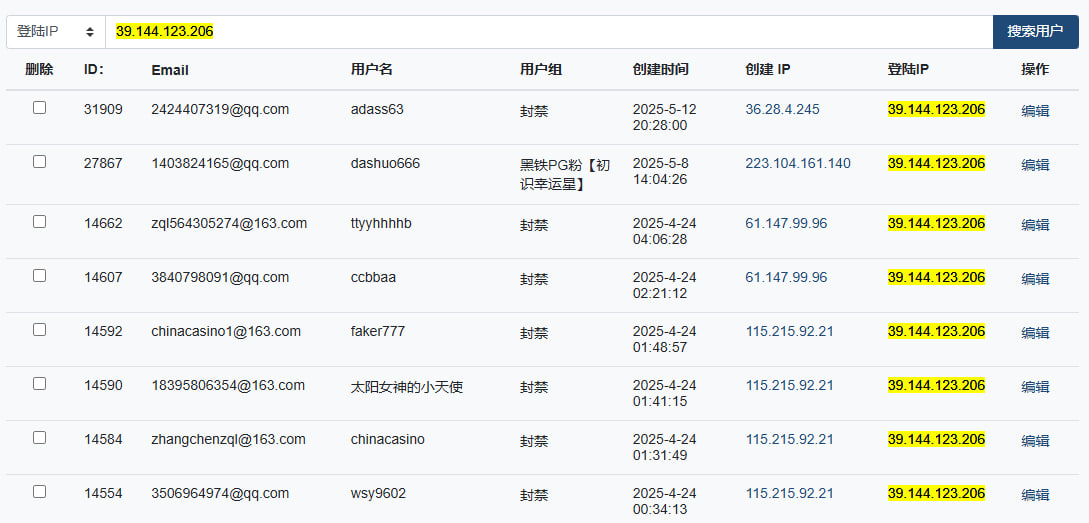Open 编辑 for user faker777

tap(1035, 333)
